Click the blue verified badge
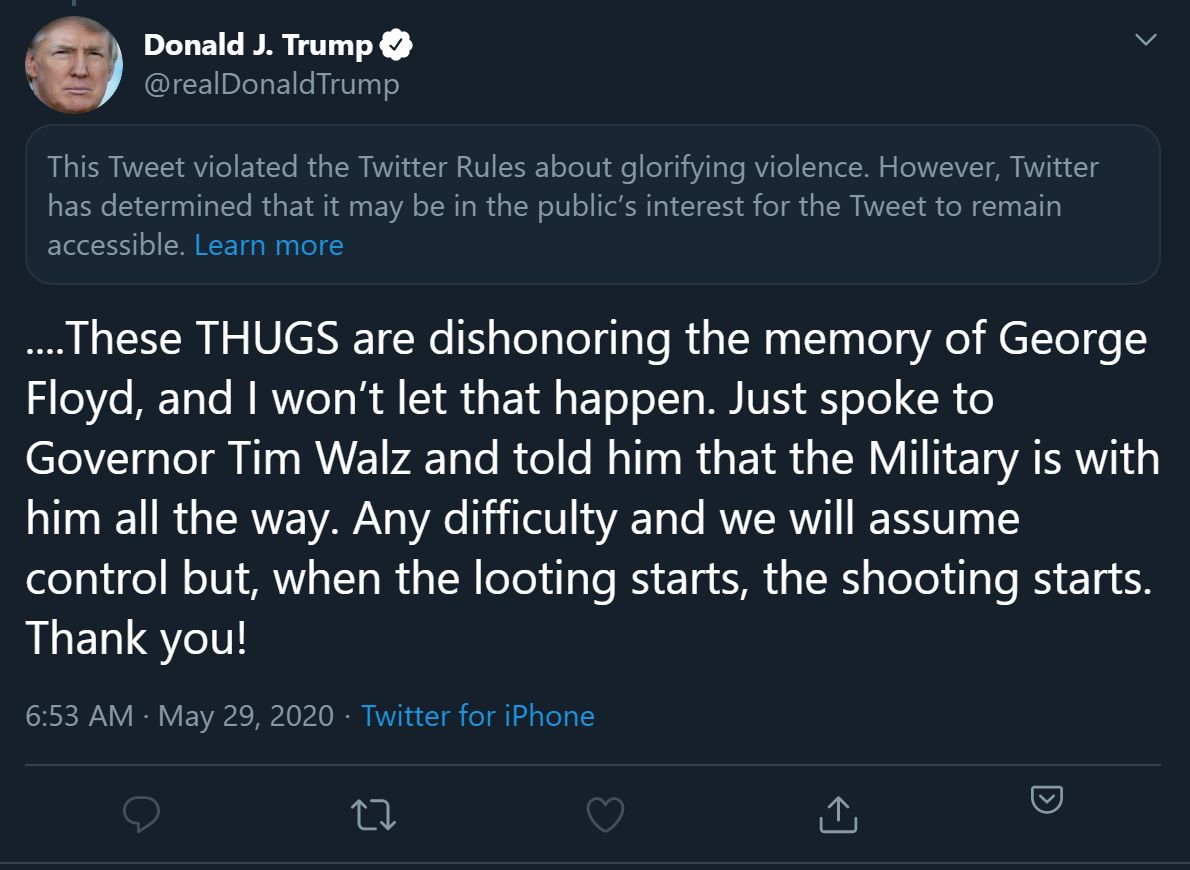This screenshot has height=870, width=1190. coord(398,45)
